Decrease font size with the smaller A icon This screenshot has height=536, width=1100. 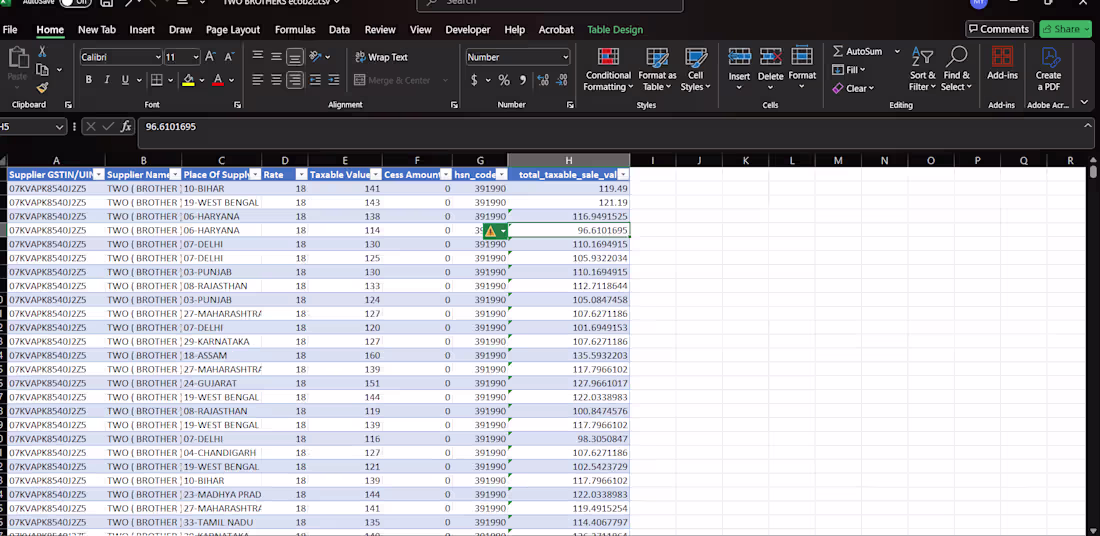coord(229,57)
